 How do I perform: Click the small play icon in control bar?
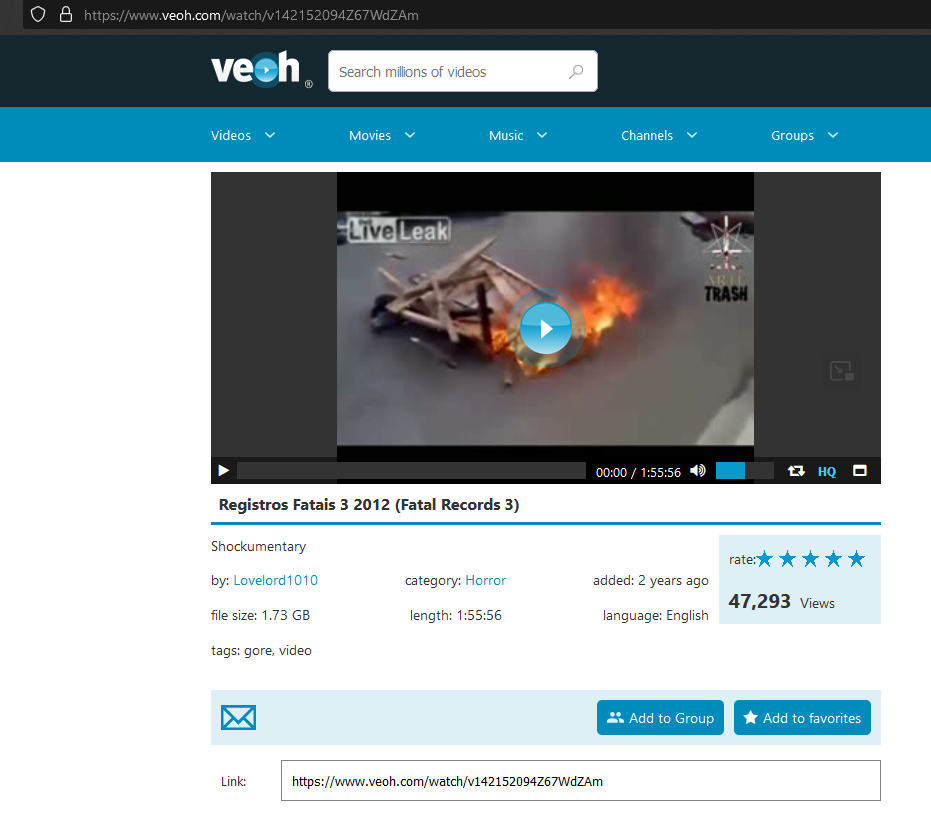pos(223,471)
